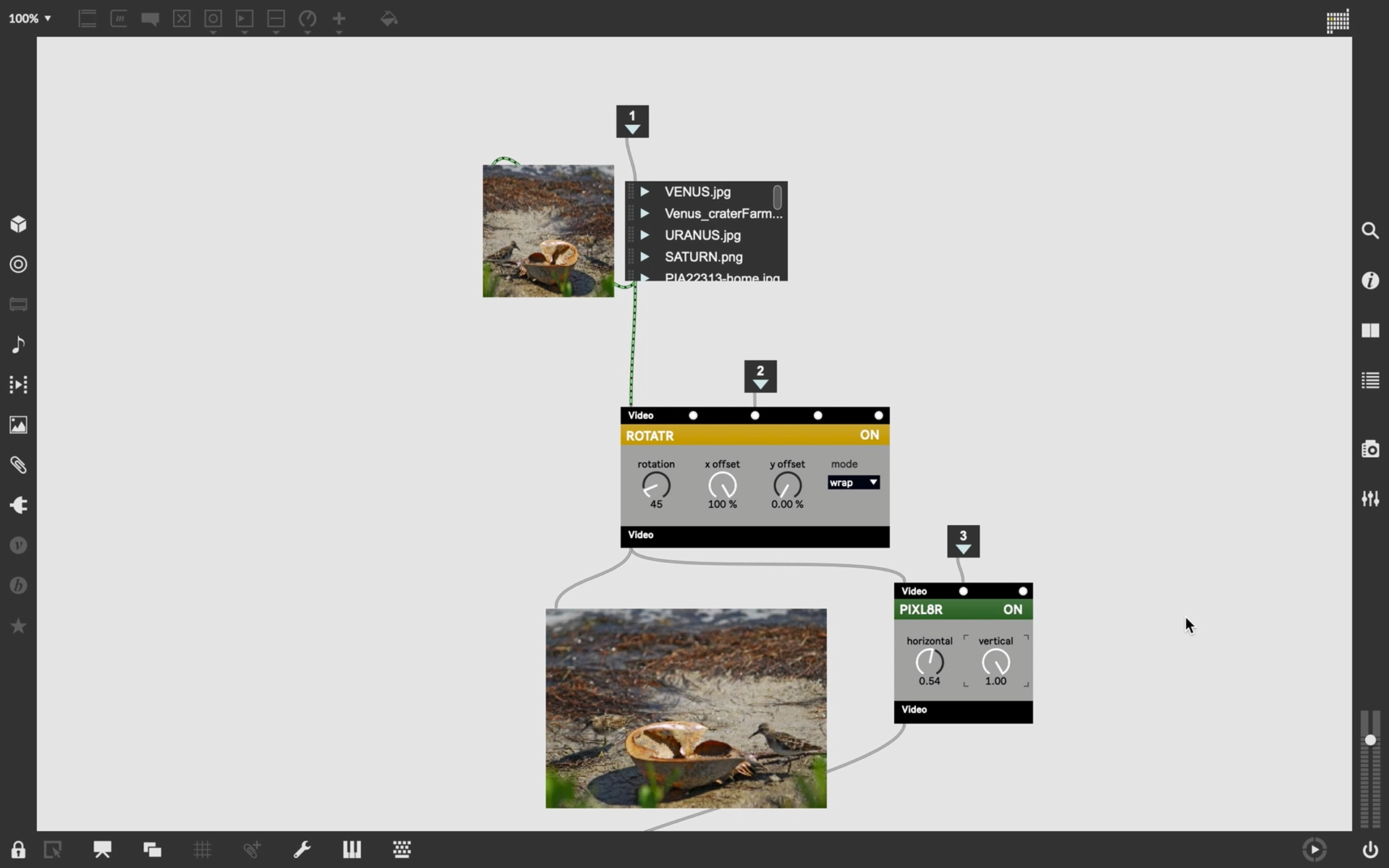The height and width of the screenshot is (868, 1389).
Task: Open the BEAP modules b icon
Action: coord(19,585)
